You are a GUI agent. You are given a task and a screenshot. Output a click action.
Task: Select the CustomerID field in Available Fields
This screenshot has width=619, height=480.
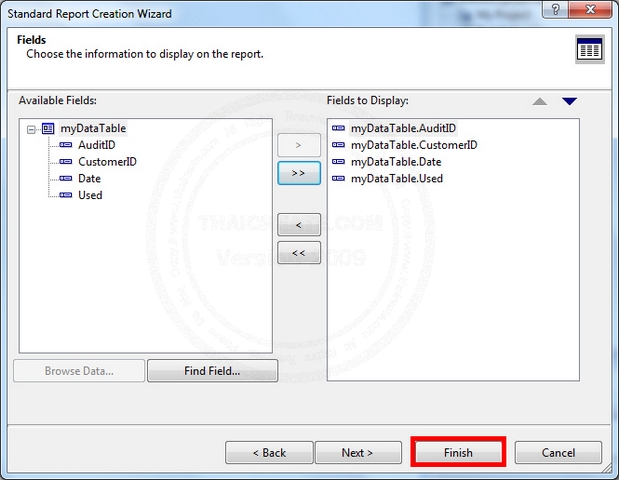click(107, 161)
